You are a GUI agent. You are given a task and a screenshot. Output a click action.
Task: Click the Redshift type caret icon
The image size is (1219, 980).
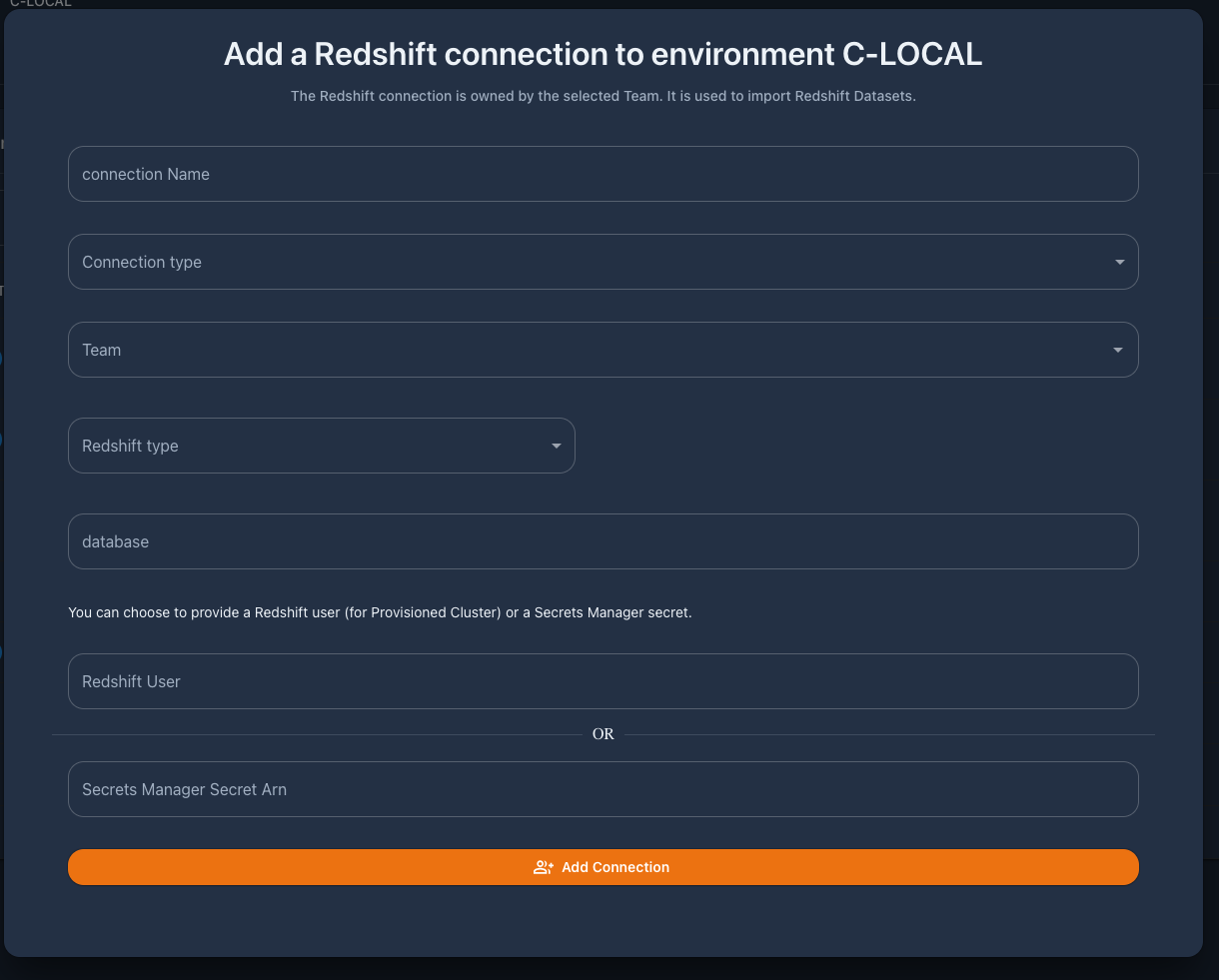(x=557, y=446)
